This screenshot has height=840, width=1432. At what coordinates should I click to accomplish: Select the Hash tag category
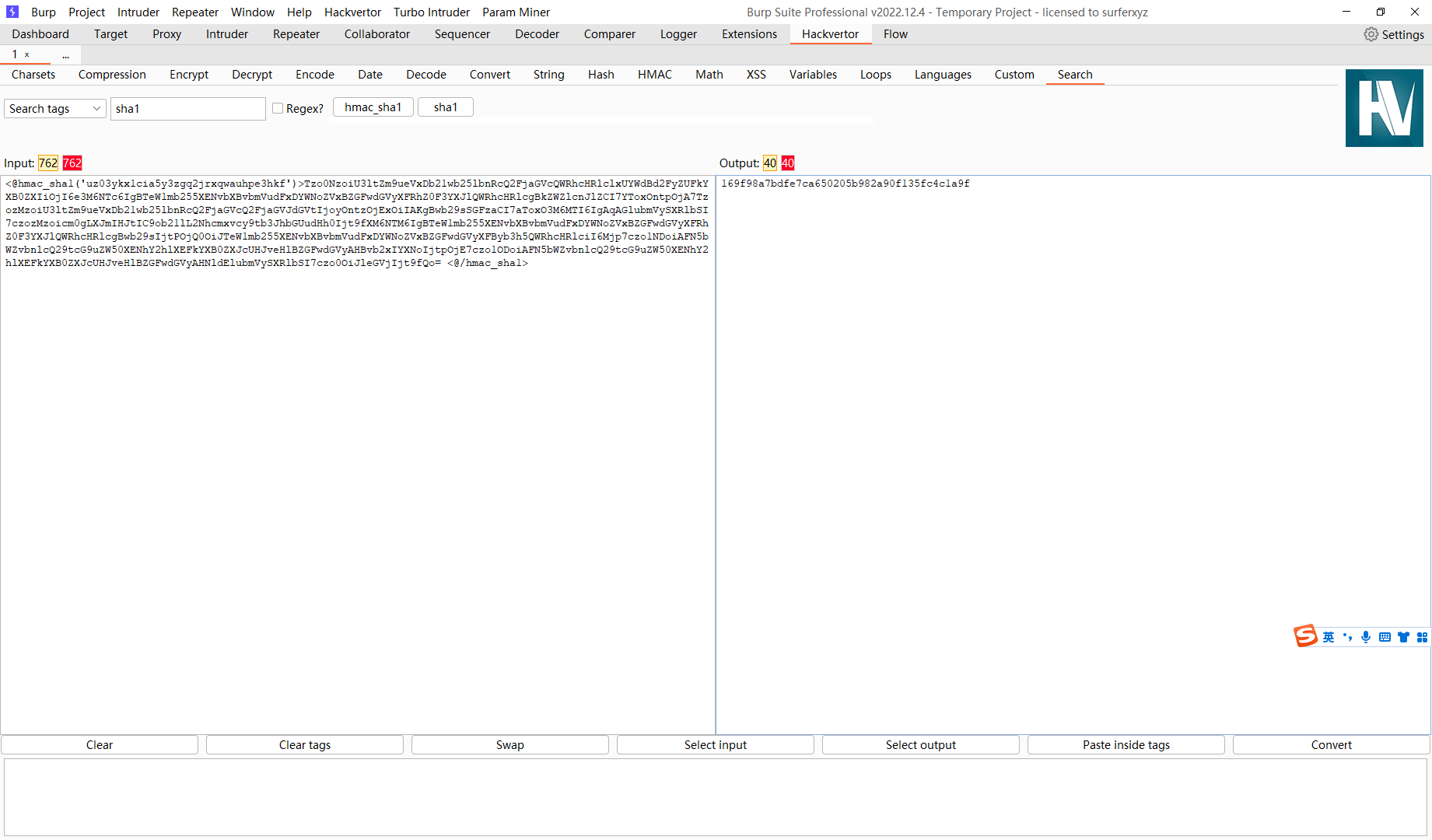click(601, 75)
